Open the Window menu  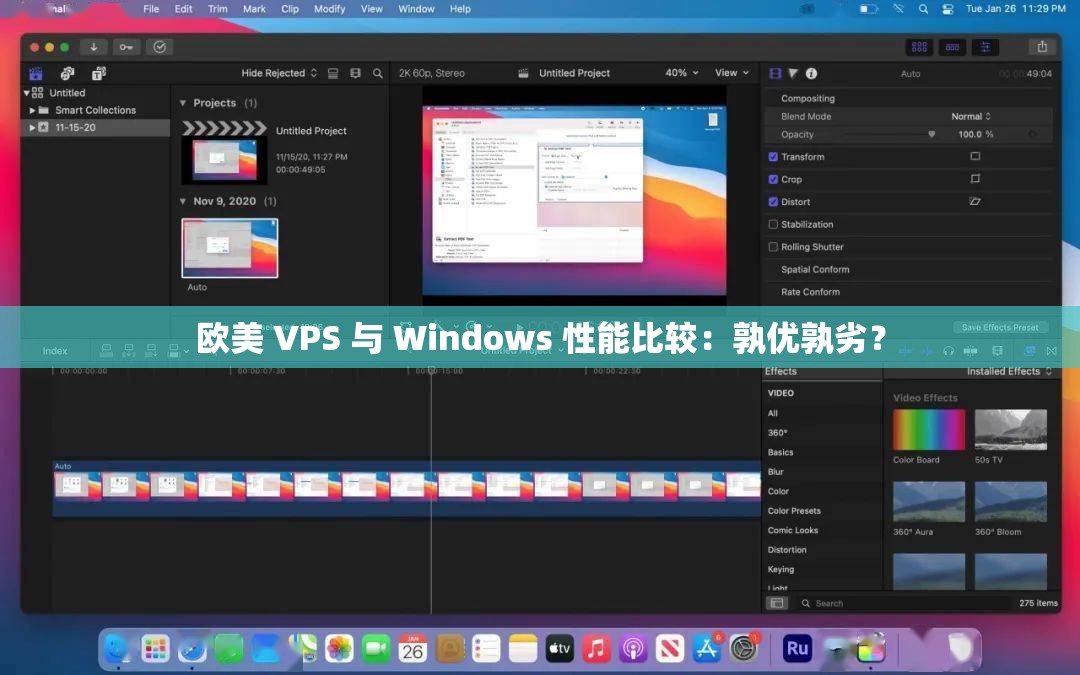(x=416, y=9)
